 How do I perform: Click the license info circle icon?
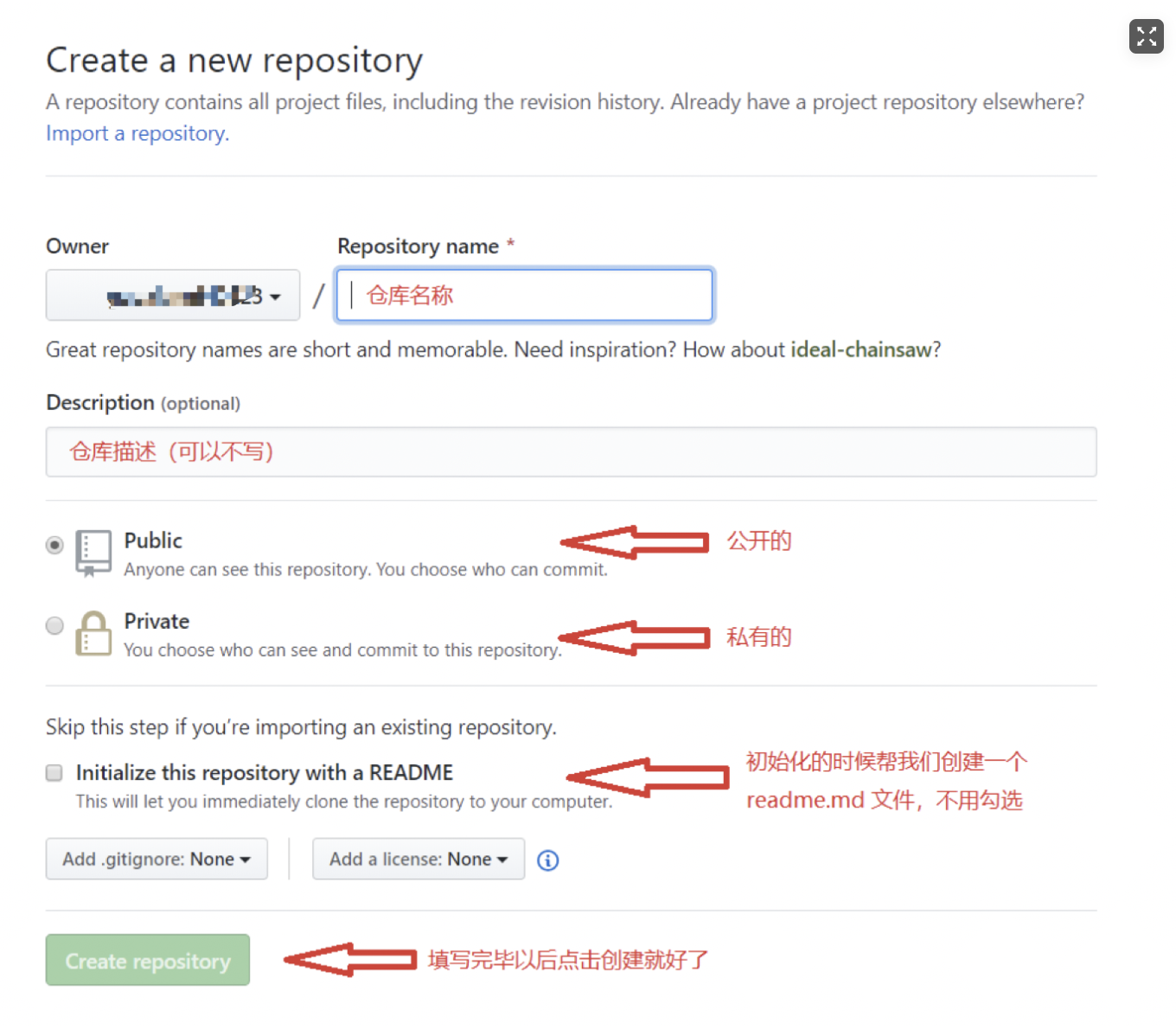[x=547, y=860]
